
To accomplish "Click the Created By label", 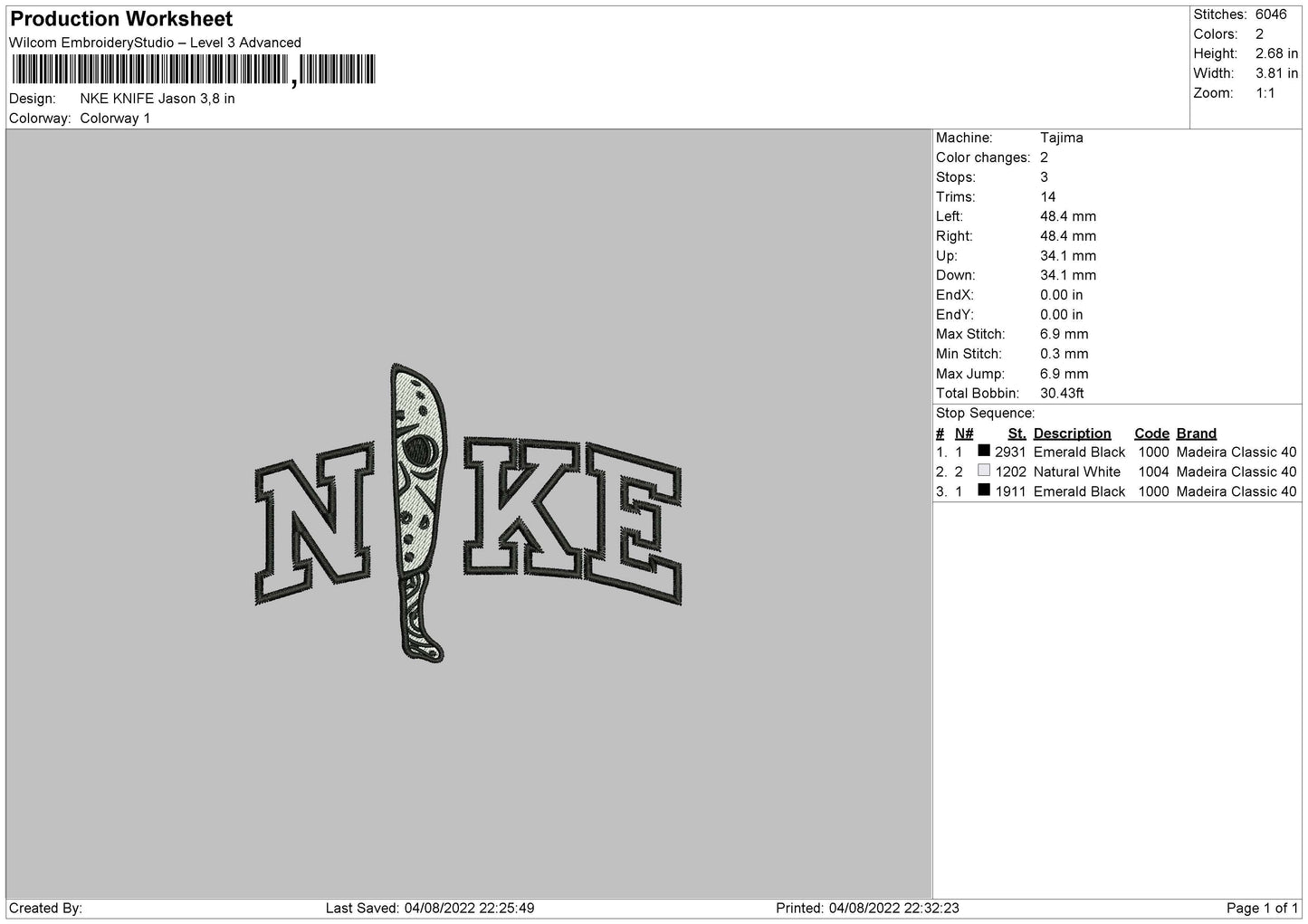I will (46, 908).
